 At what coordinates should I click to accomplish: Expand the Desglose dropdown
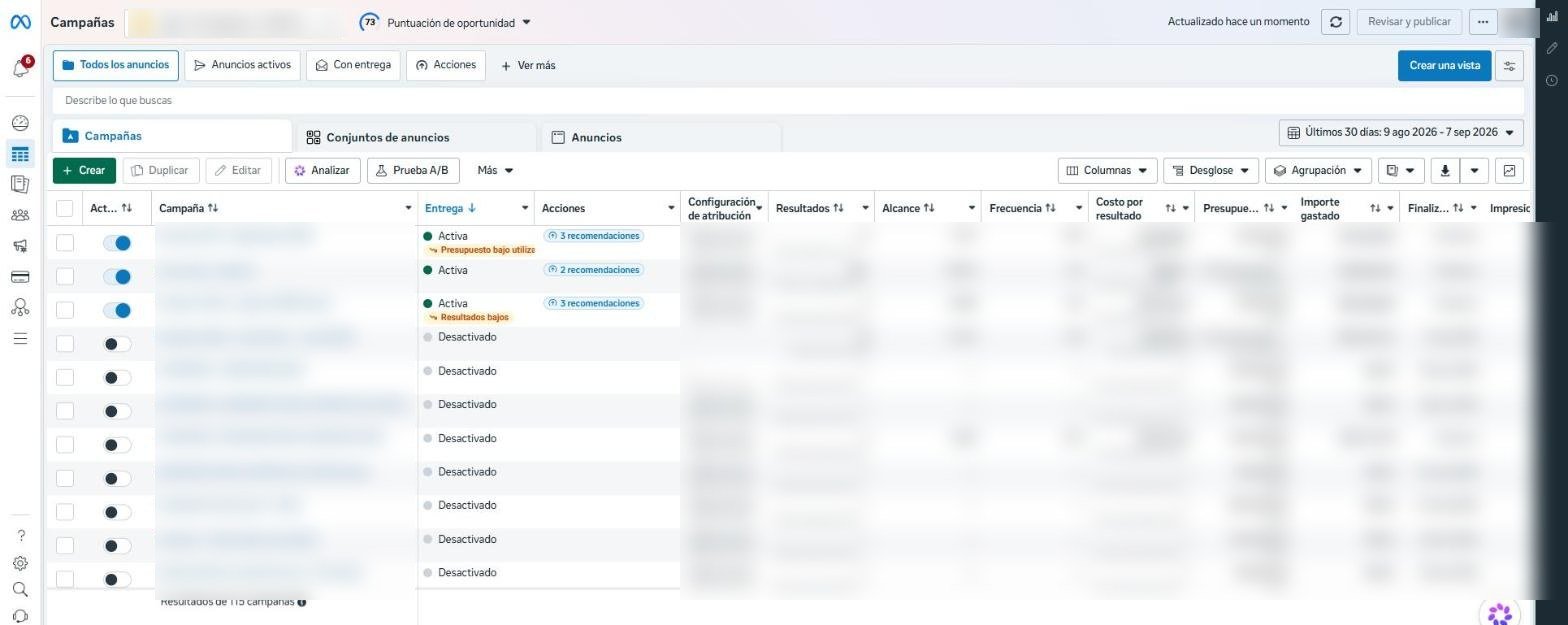(1211, 170)
